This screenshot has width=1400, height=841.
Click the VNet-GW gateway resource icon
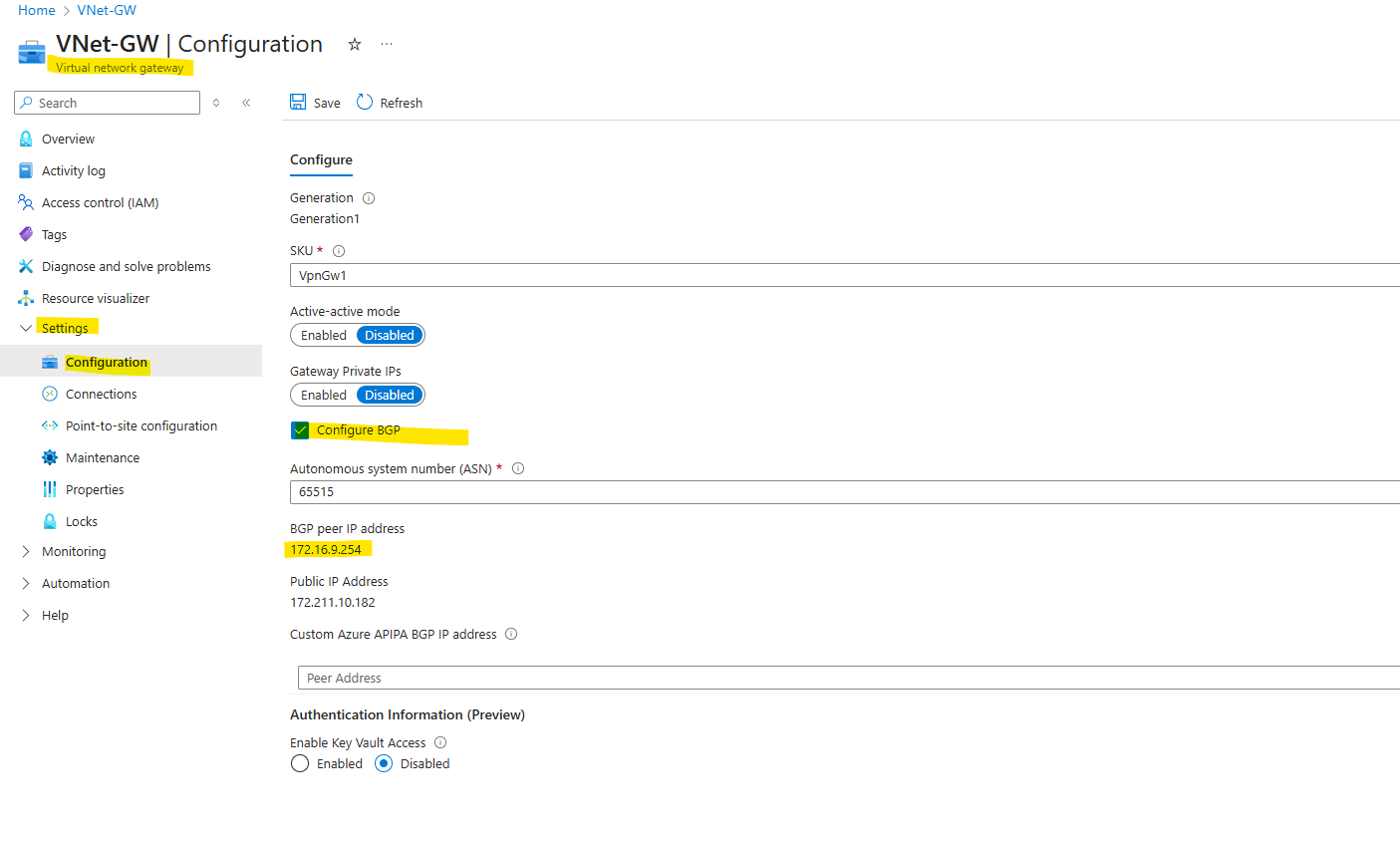pos(32,52)
